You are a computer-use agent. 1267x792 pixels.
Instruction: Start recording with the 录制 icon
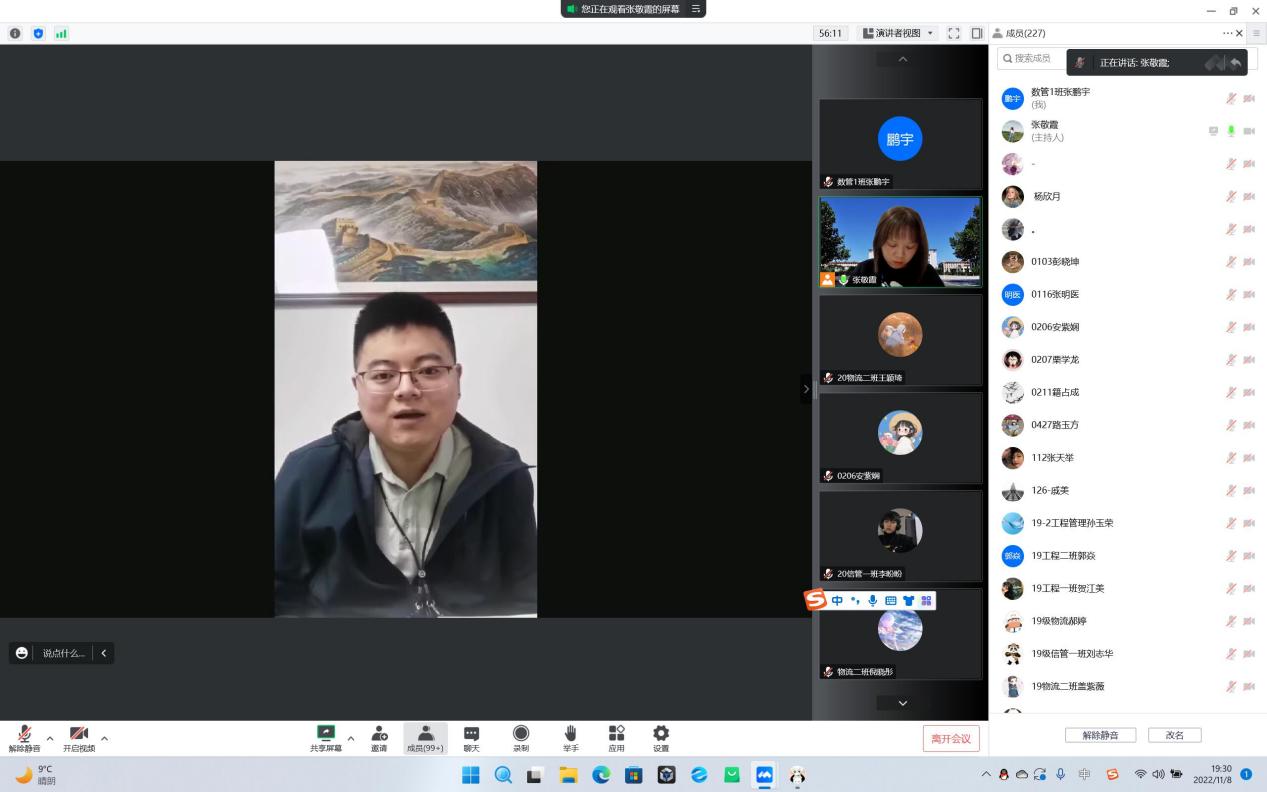click(521, 738)
